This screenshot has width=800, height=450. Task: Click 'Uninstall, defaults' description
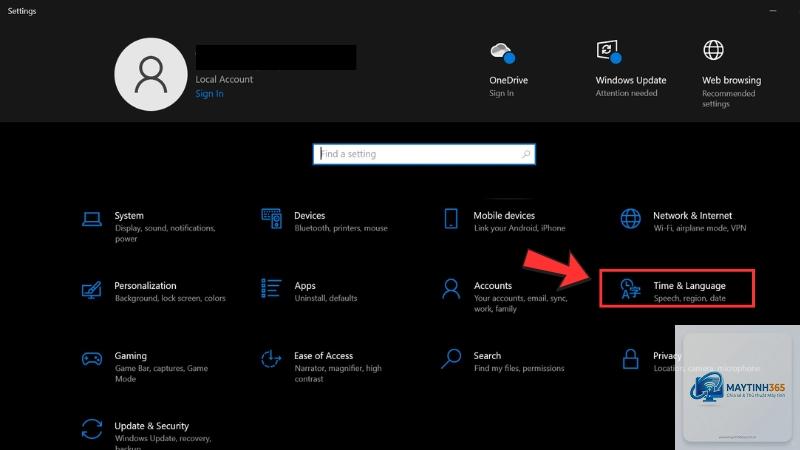pos(326,298)
